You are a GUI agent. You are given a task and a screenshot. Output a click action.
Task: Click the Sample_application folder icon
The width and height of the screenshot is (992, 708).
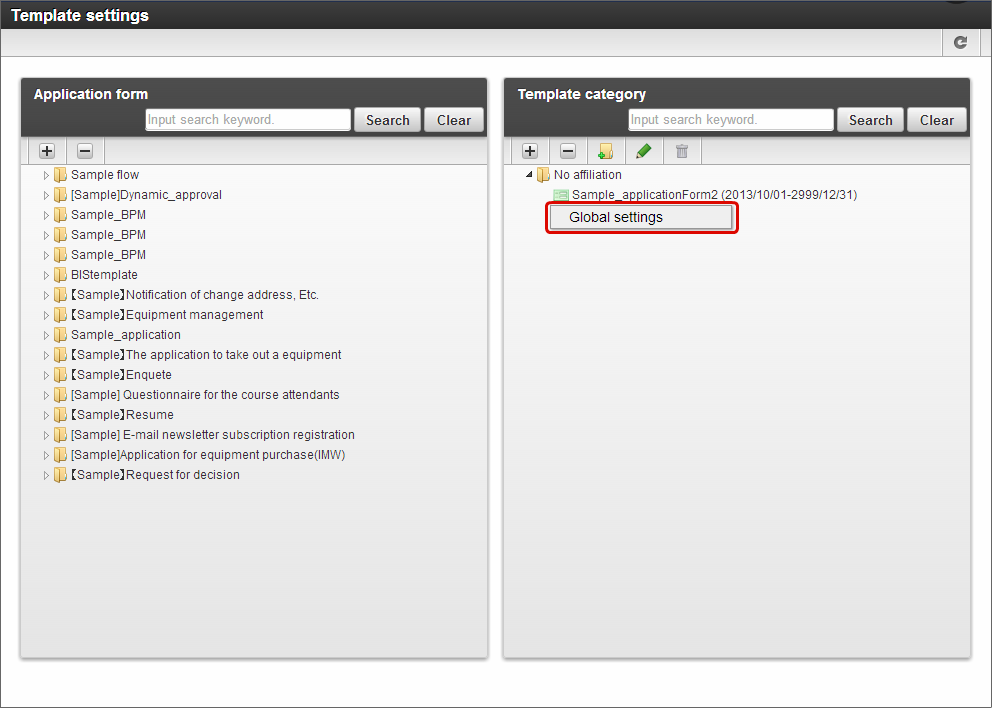60,335
